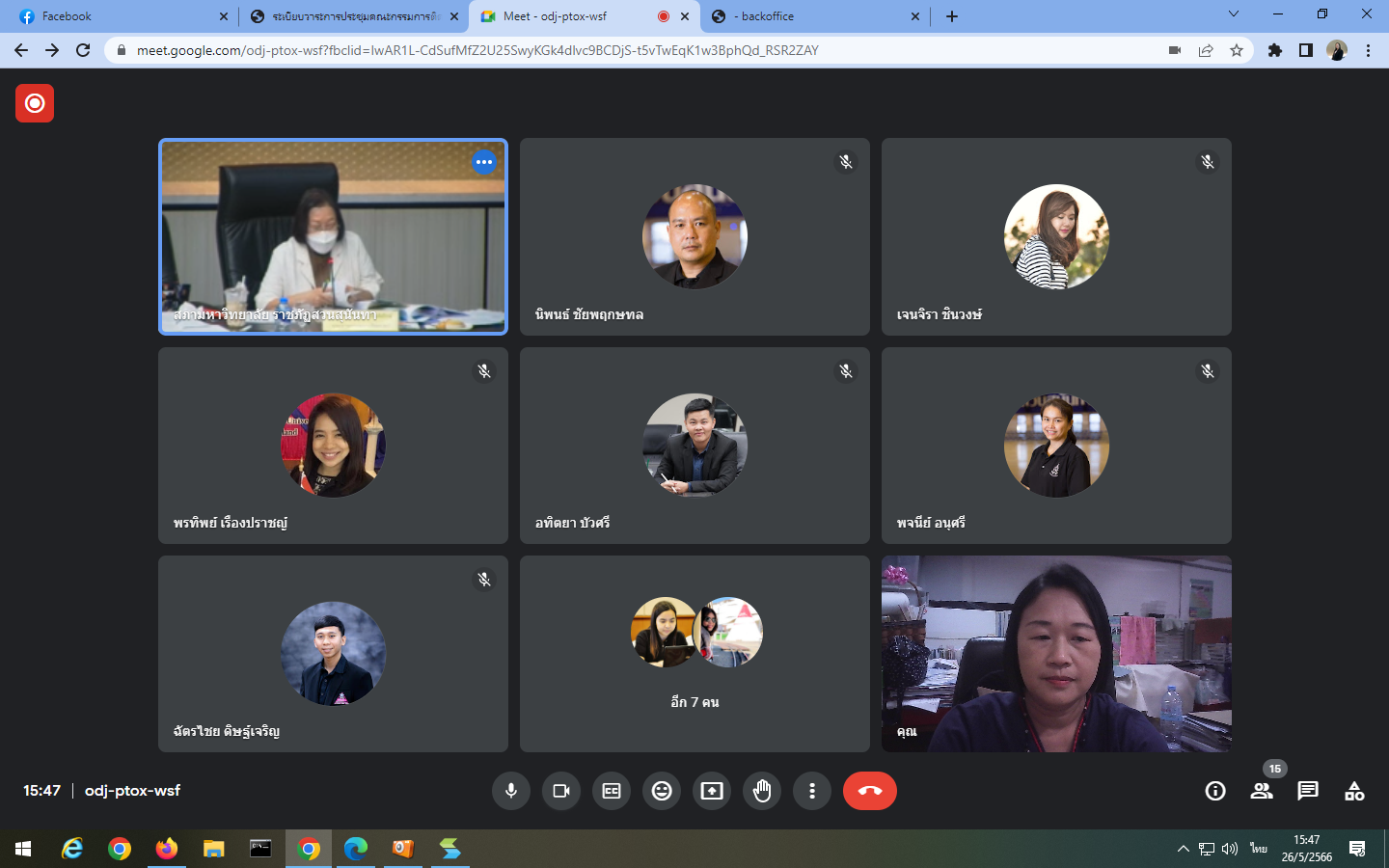Open meeting details info icon
Image resolution: width=1389 pixels, height=868 pixels.
click(x=1215, y=791)
